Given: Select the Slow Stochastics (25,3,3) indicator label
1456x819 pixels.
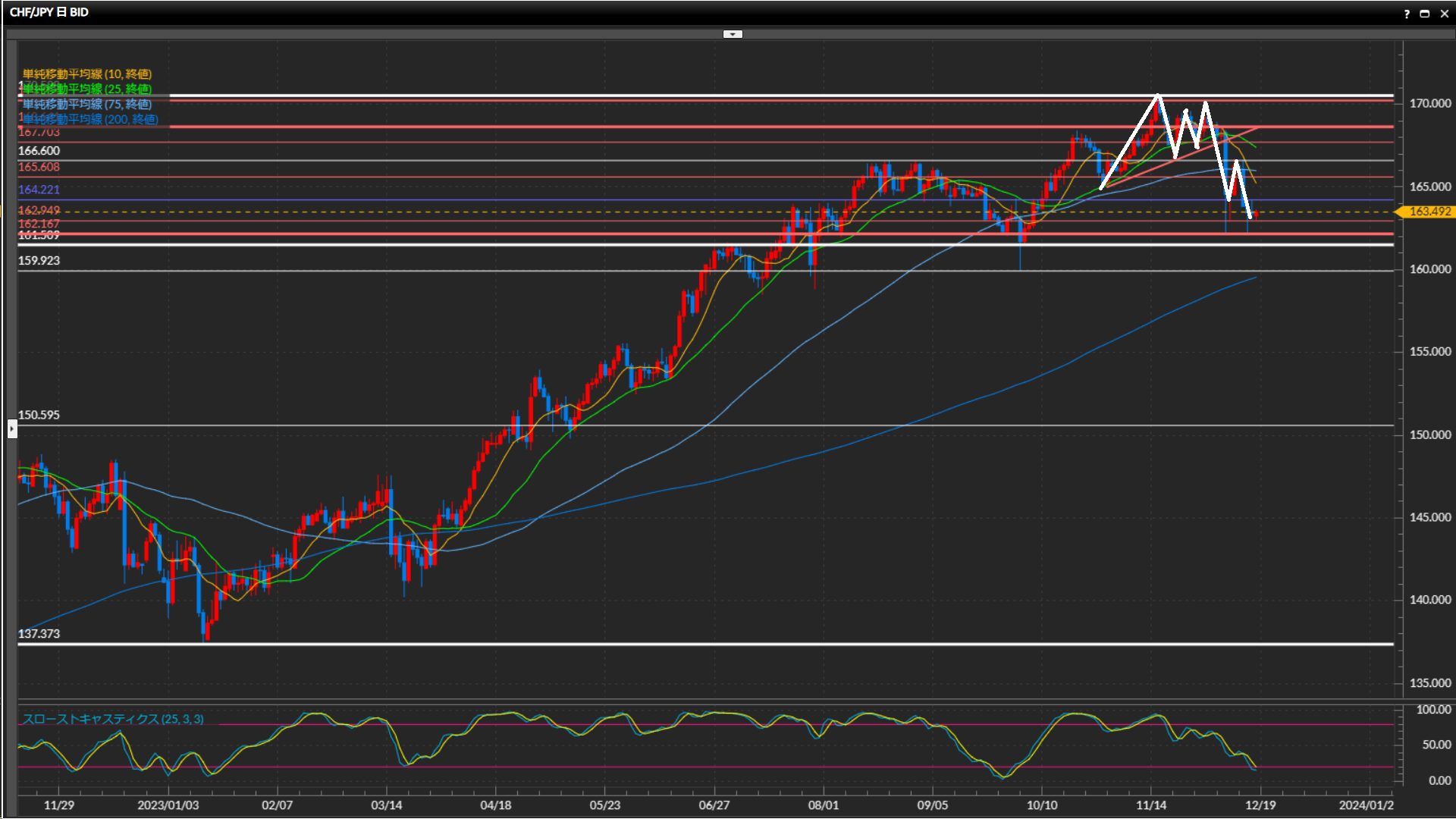Looking at the screenshot, I should pos(113,719).
